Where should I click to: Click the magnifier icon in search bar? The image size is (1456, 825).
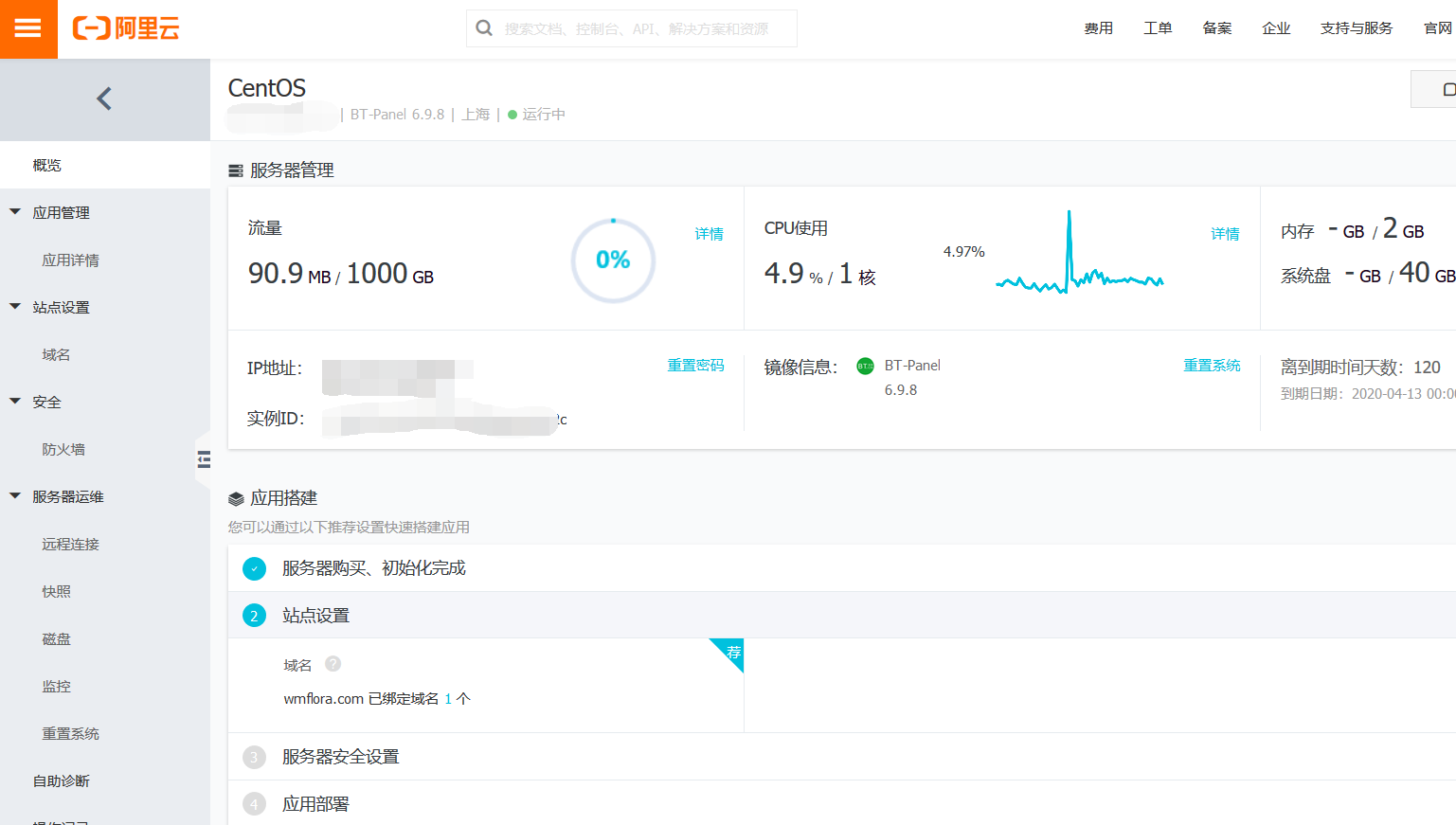coord(484,28)
